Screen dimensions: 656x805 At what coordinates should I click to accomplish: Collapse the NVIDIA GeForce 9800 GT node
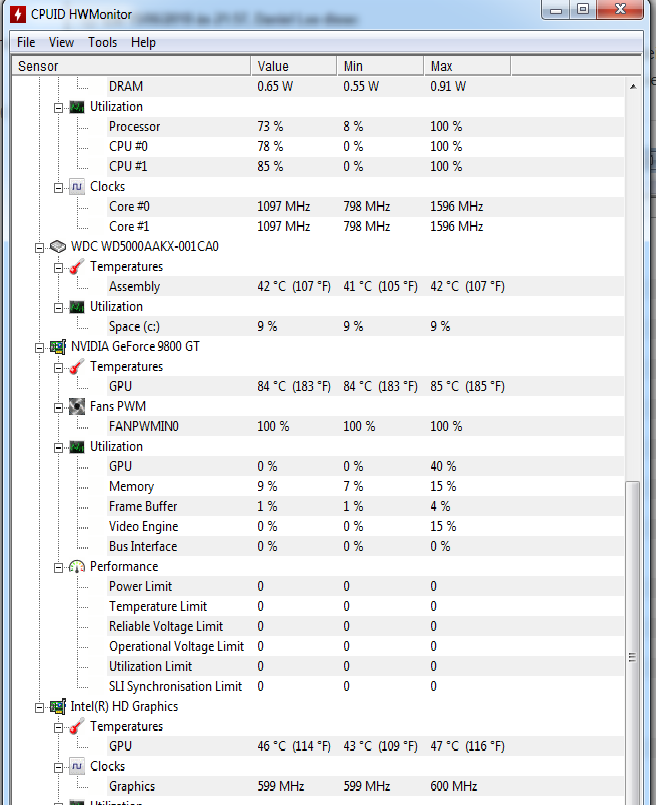40,348
